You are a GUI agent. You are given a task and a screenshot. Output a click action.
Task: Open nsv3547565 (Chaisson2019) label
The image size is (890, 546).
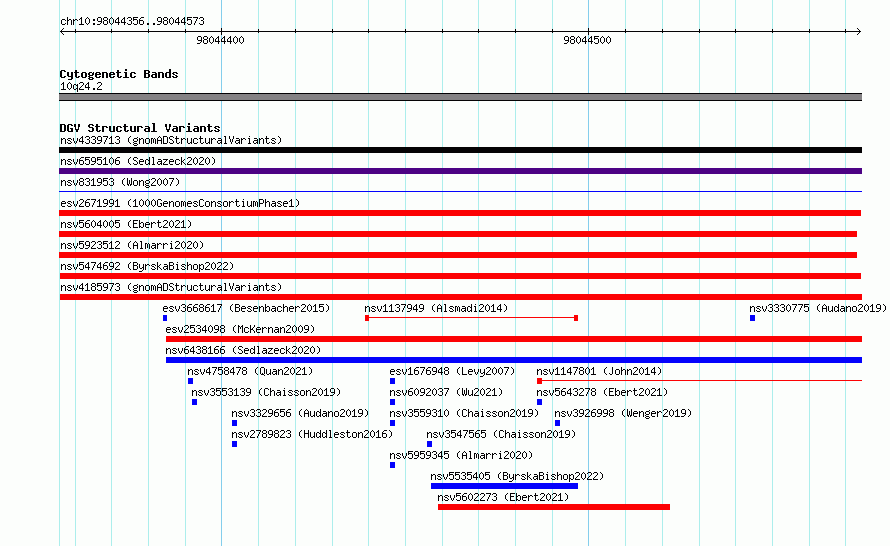tap(501, 434)
